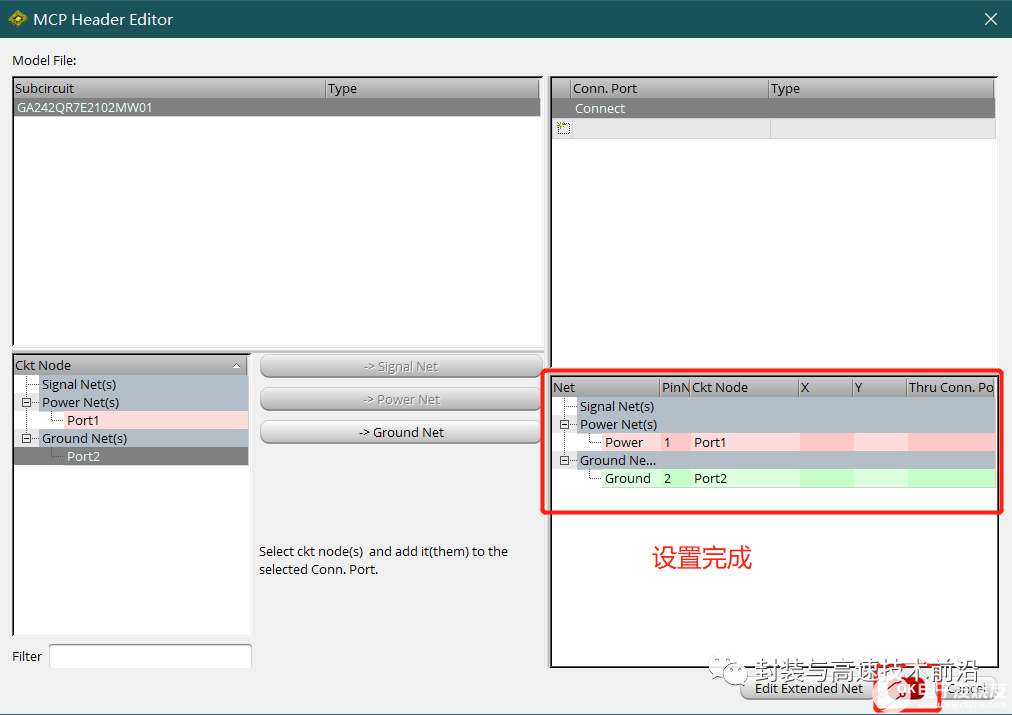1012x715 pixels.
Task: Close the MCP Header Editor dialog
Action: 991,19
